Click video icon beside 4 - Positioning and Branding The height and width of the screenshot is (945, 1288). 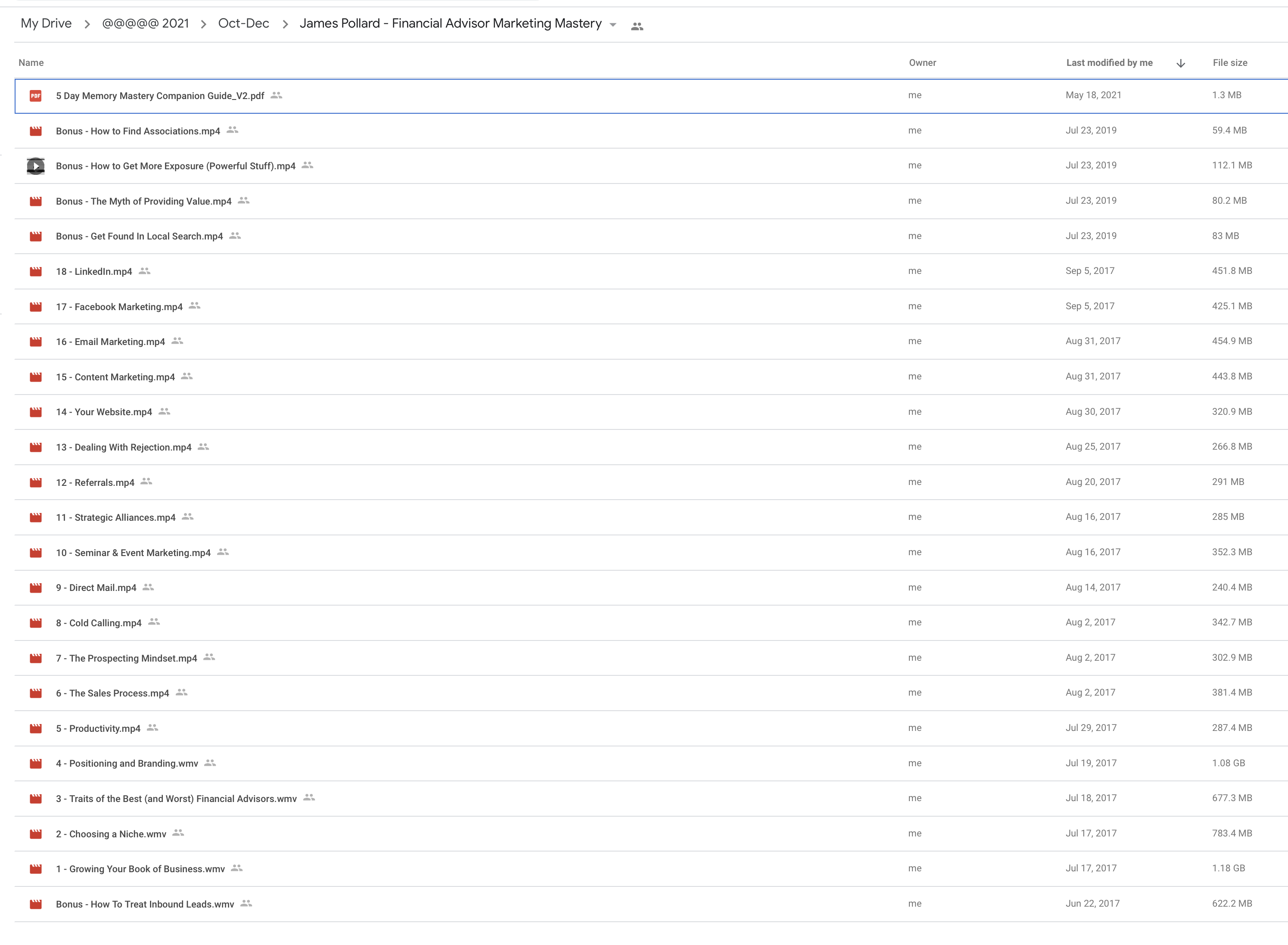[35, 763]
